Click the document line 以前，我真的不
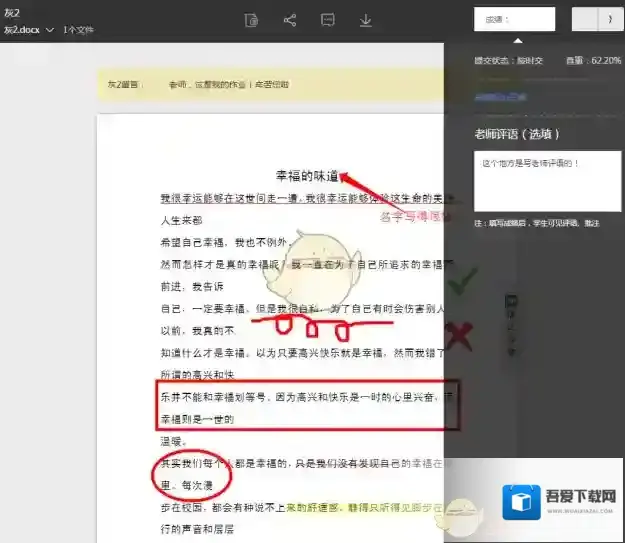The width and height of the screenshot is (625, 543). pos(197,331)
